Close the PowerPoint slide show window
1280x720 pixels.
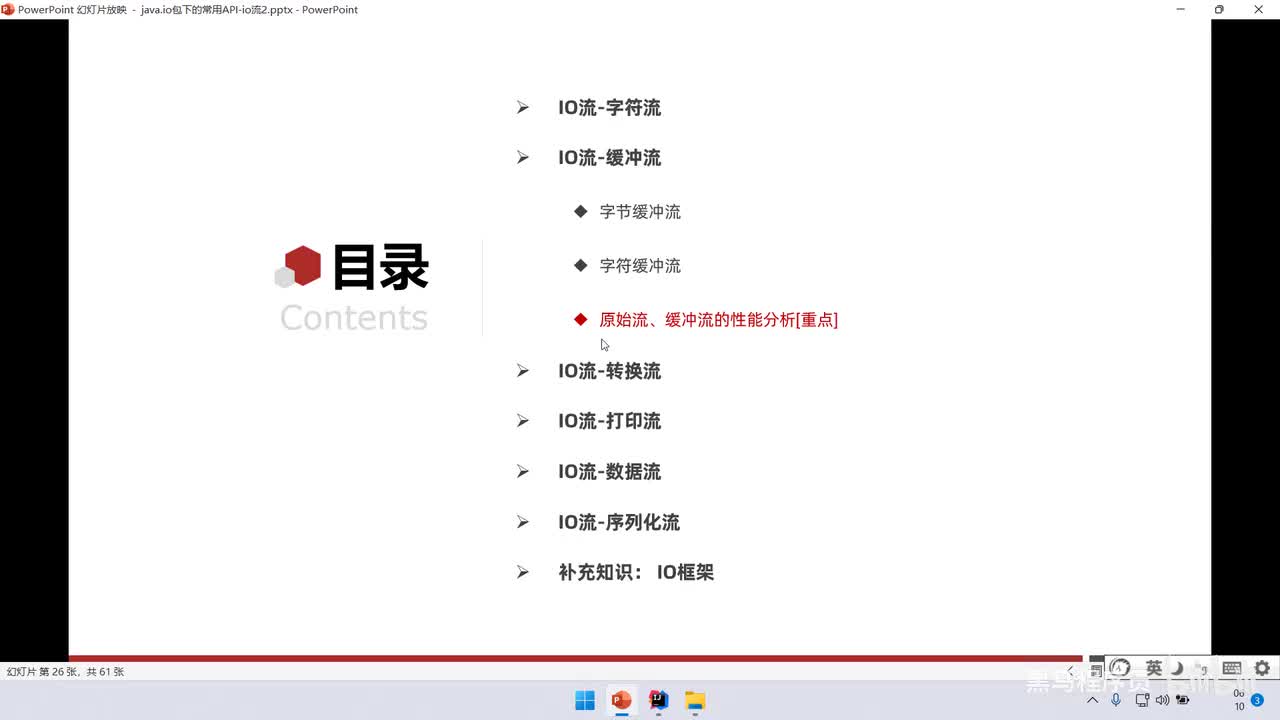tap(1259, 9)
